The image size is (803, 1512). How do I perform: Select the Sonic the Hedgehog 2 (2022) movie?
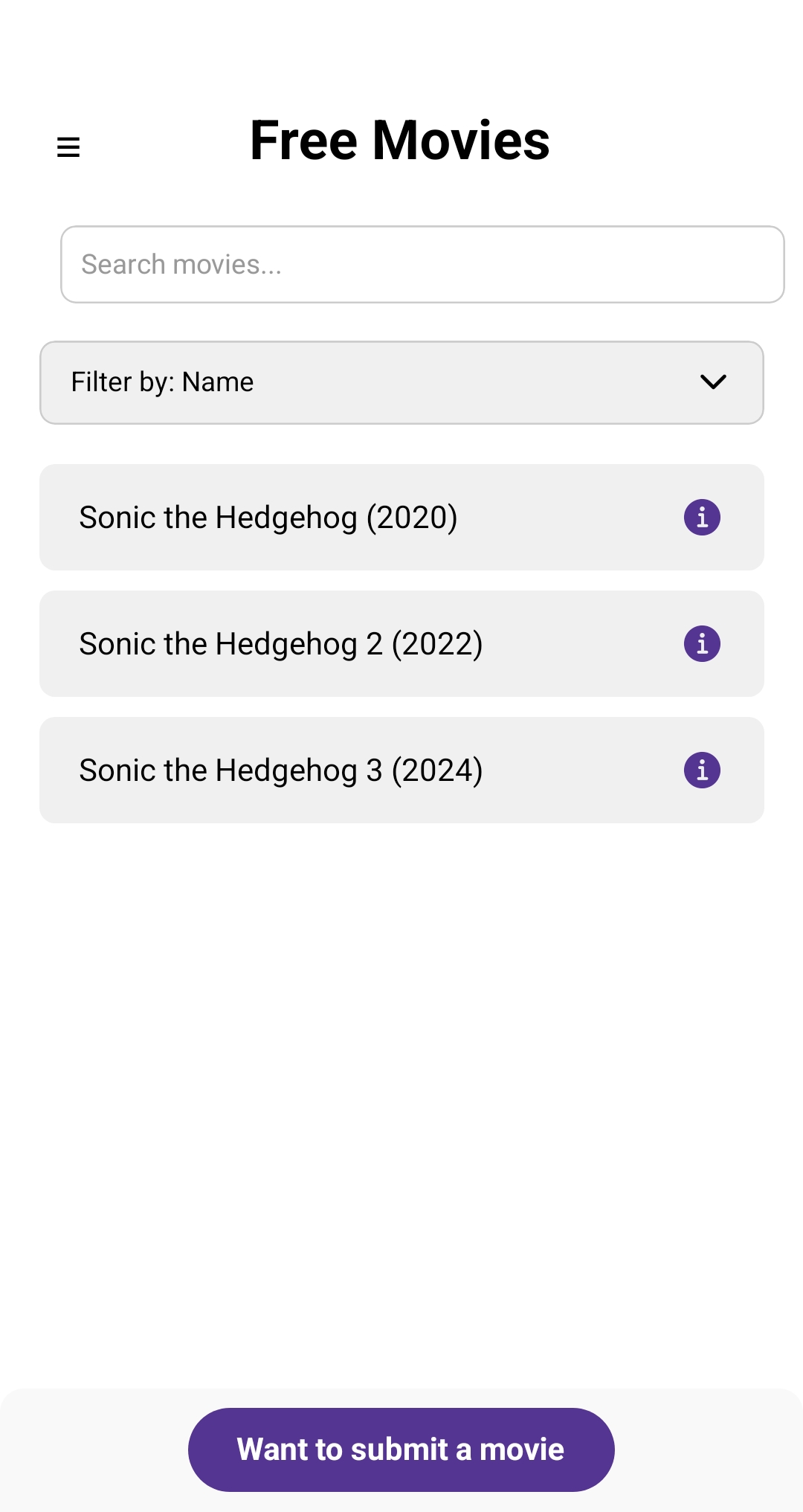[x=401, y=643]
